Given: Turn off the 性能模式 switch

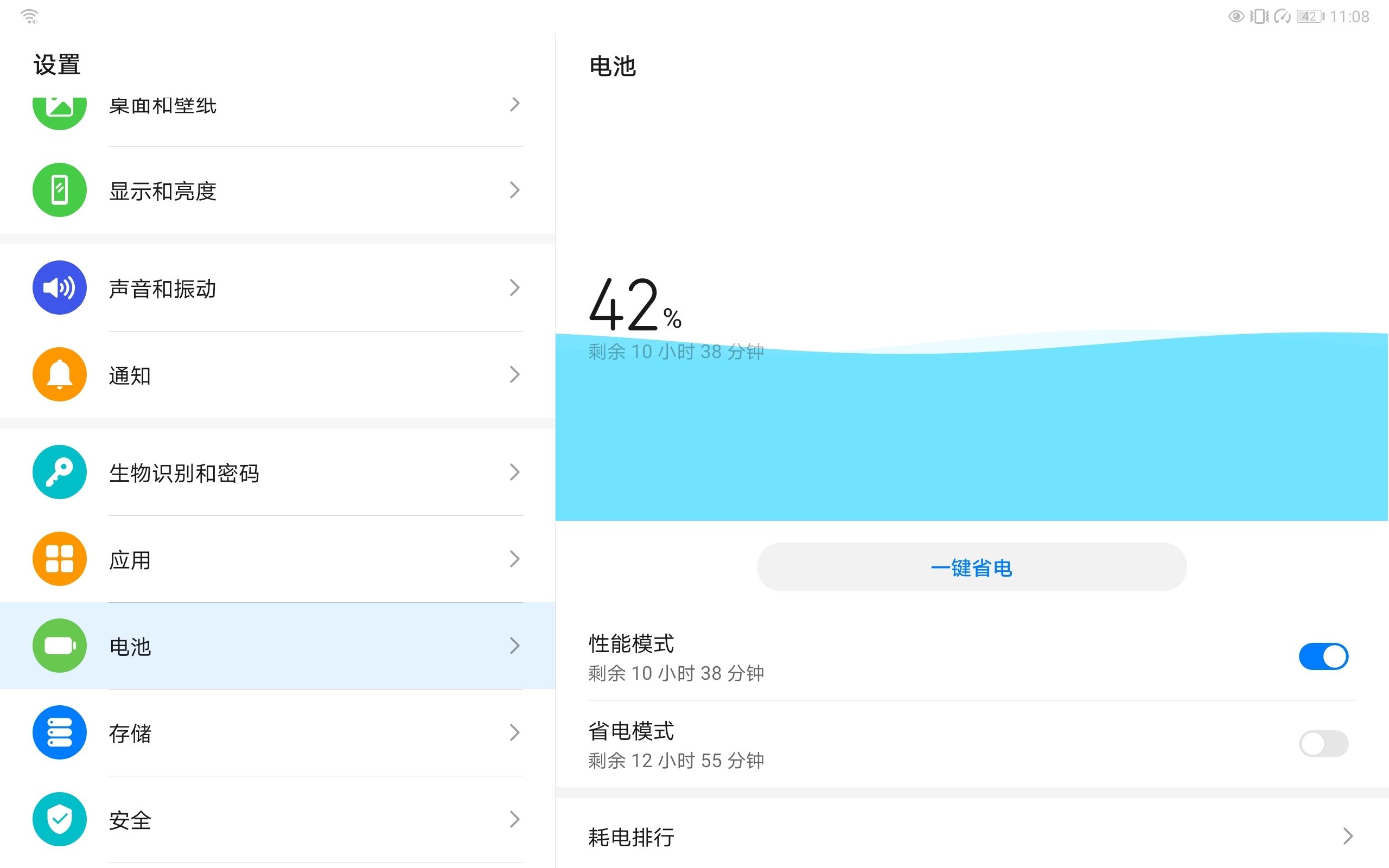Looking at the screenshot, I should (x=1323, y=656).
